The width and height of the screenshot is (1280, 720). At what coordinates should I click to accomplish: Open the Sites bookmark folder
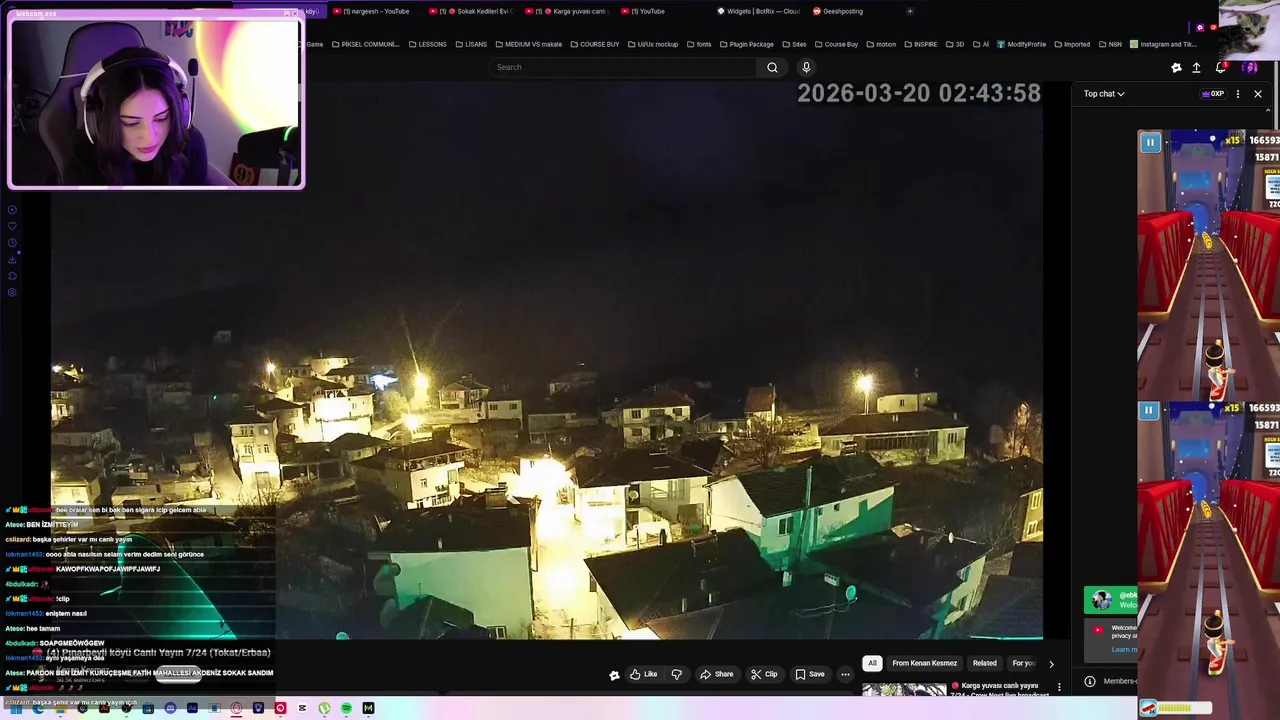coord(794,44)
